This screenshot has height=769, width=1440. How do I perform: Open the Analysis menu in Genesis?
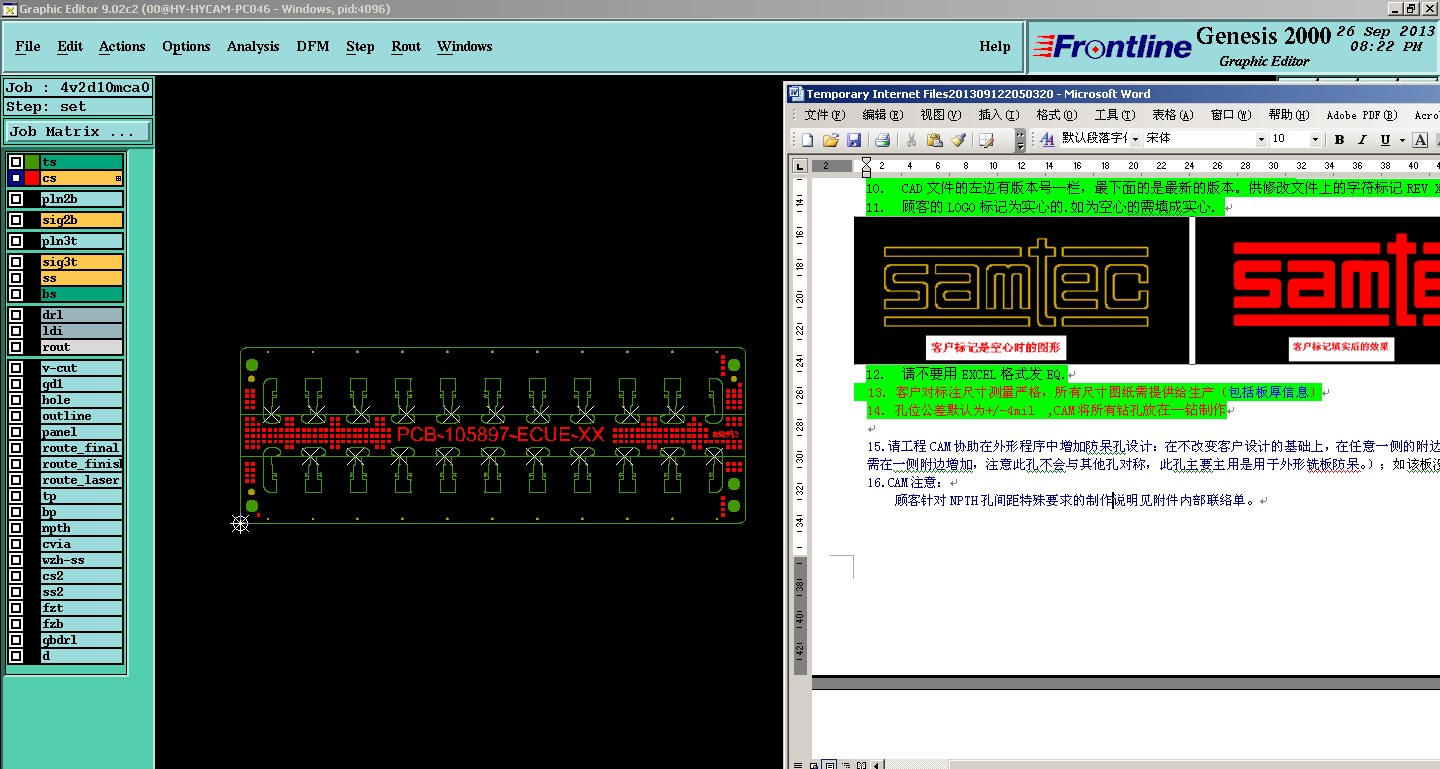[253, 46]
